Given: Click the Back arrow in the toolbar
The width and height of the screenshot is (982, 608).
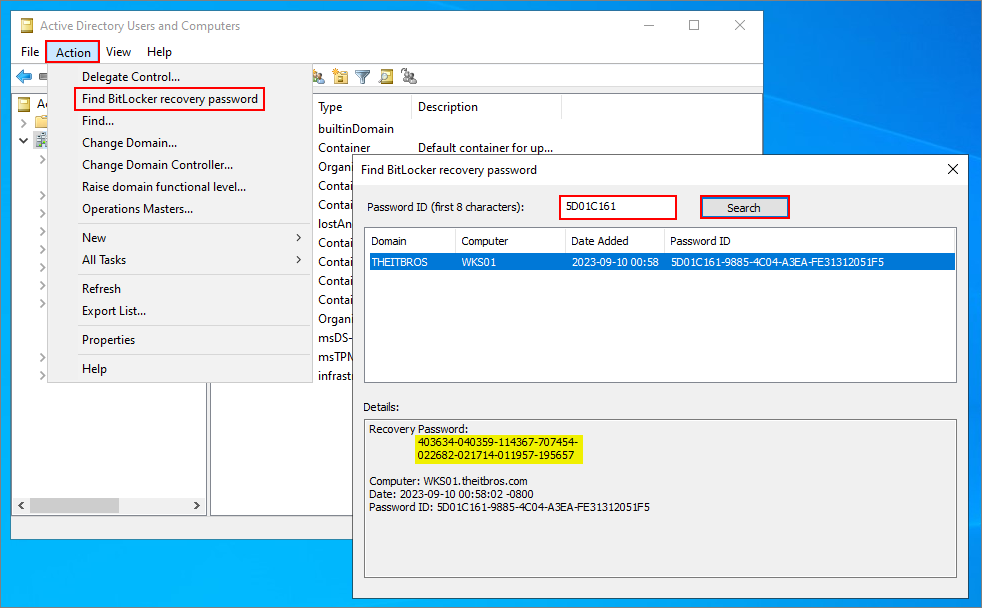Looking at the screenshot, I should coord(24,76).
